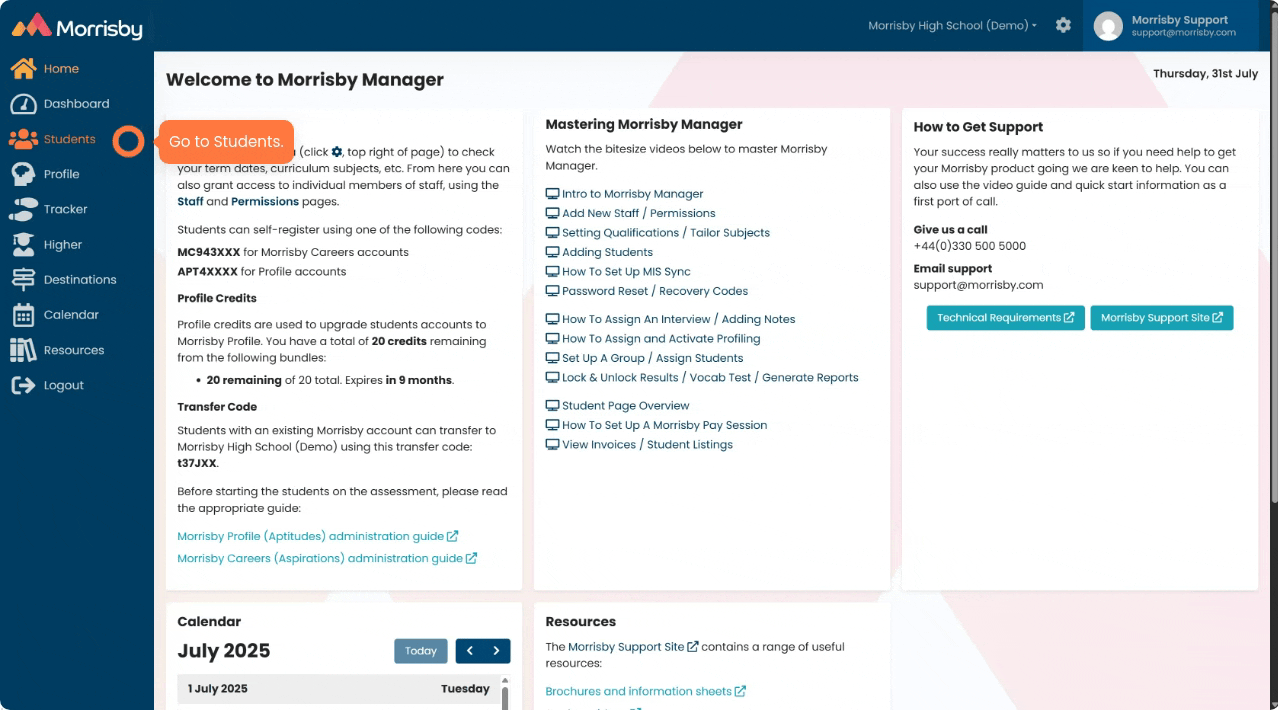Go to previous calendar month
Image resolution: width=1278 pixels, height=710 pixels.
pos(469,651)
